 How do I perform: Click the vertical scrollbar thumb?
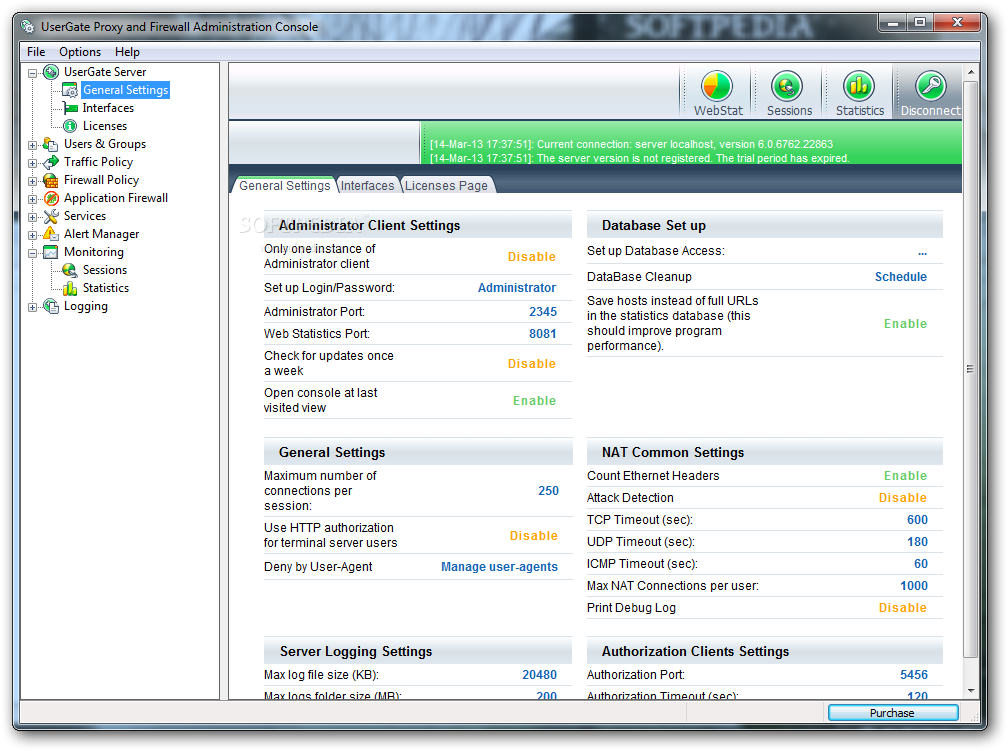point(971,368)
